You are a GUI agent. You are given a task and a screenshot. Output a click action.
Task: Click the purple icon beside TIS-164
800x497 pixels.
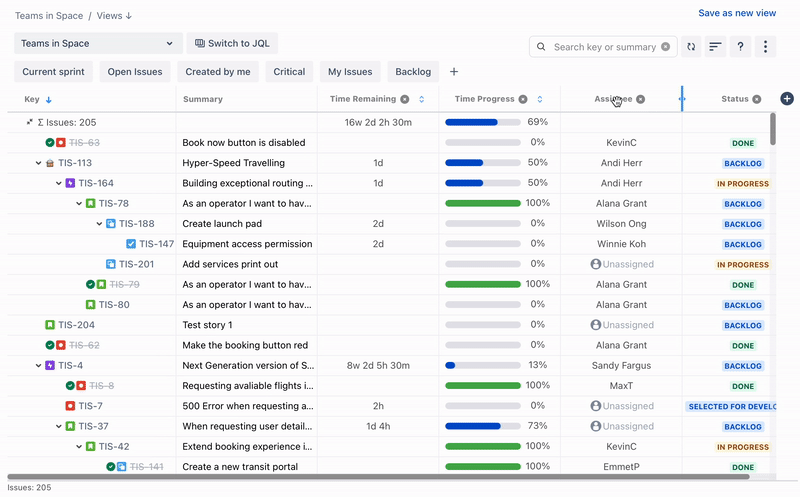(70, 183)
